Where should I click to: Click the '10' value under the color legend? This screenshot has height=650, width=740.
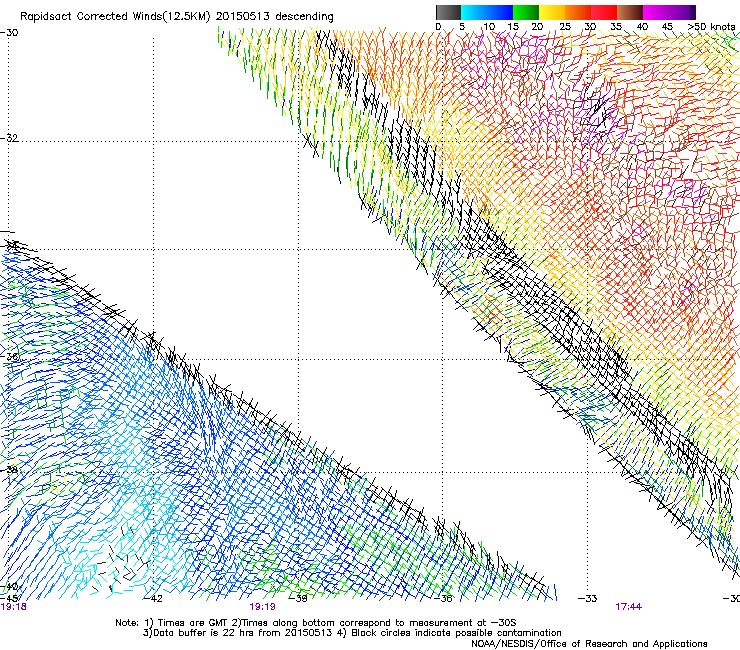tap(489, 27)
